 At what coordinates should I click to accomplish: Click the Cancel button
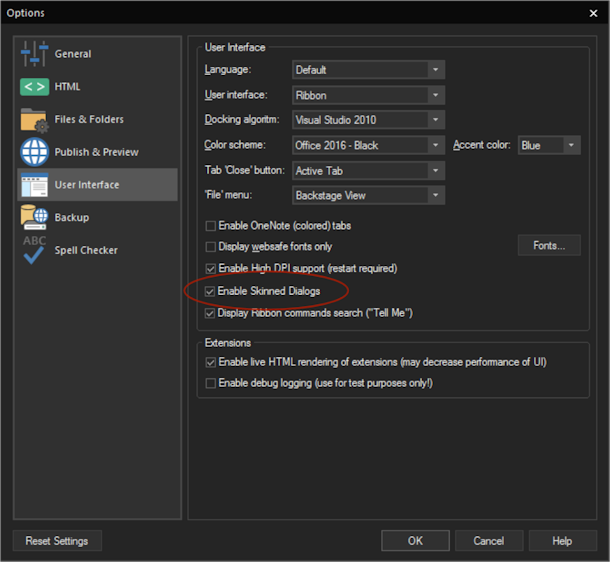pyautogui.click(x=489, y=541)
